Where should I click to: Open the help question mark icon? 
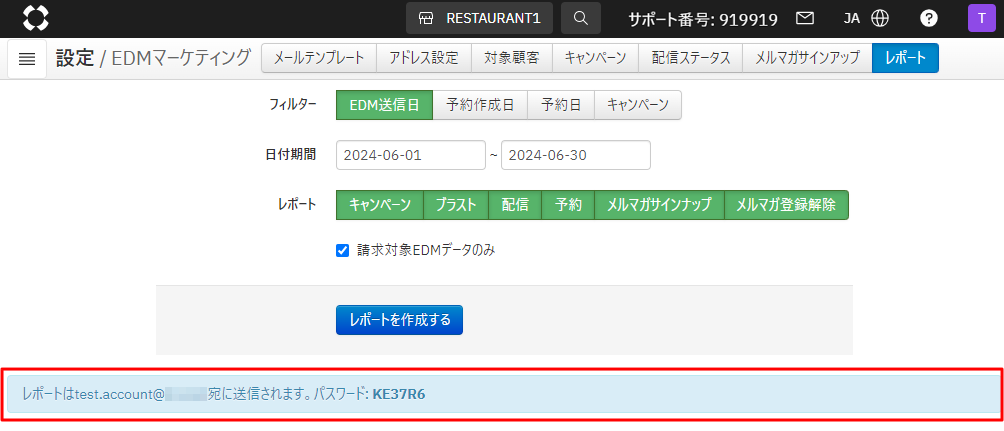click(x=929, y=18)
